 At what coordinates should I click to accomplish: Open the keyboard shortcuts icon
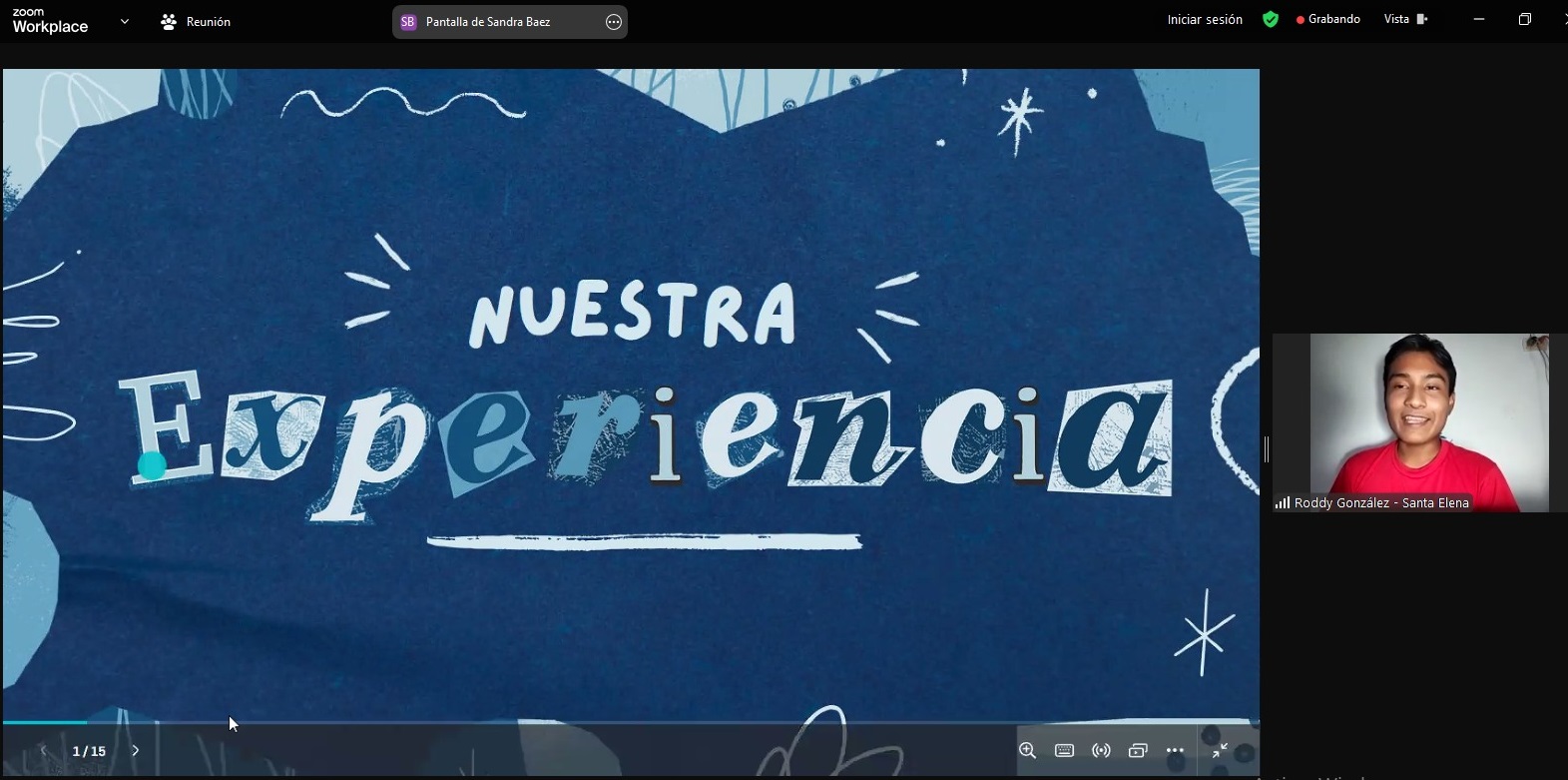coord(1064,750)
